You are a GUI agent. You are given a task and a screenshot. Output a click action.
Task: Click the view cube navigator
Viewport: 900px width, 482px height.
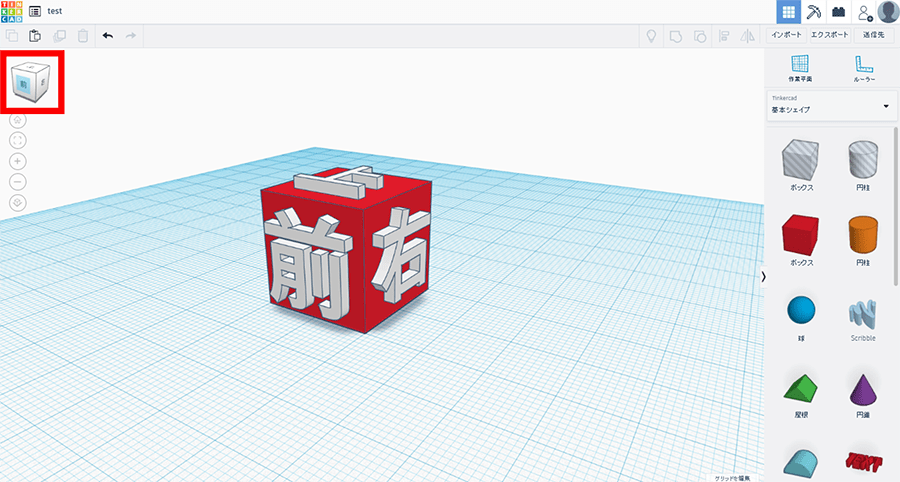click(x=30, y=82)
